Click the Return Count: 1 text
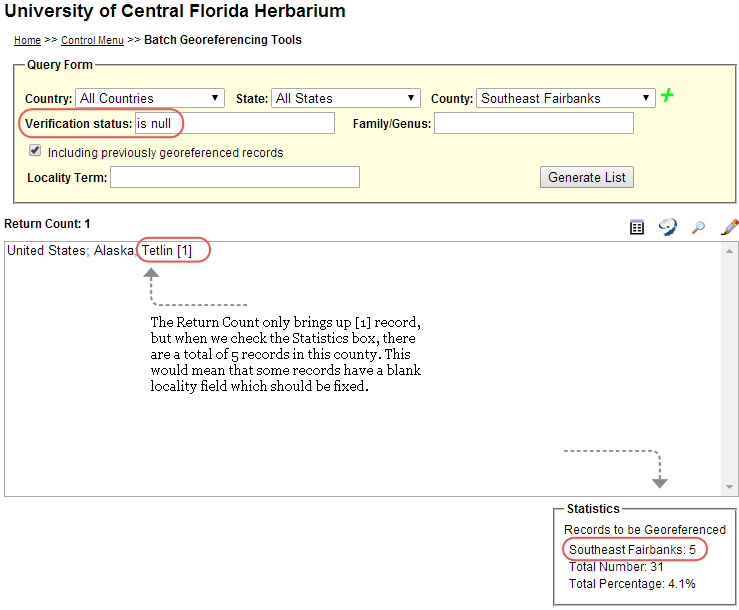 [47, 223]
